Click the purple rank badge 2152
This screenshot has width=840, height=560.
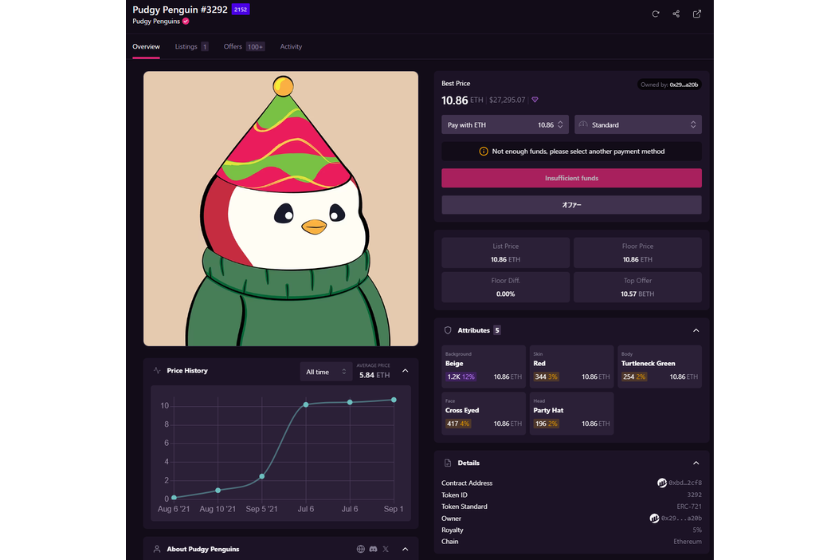241,10
